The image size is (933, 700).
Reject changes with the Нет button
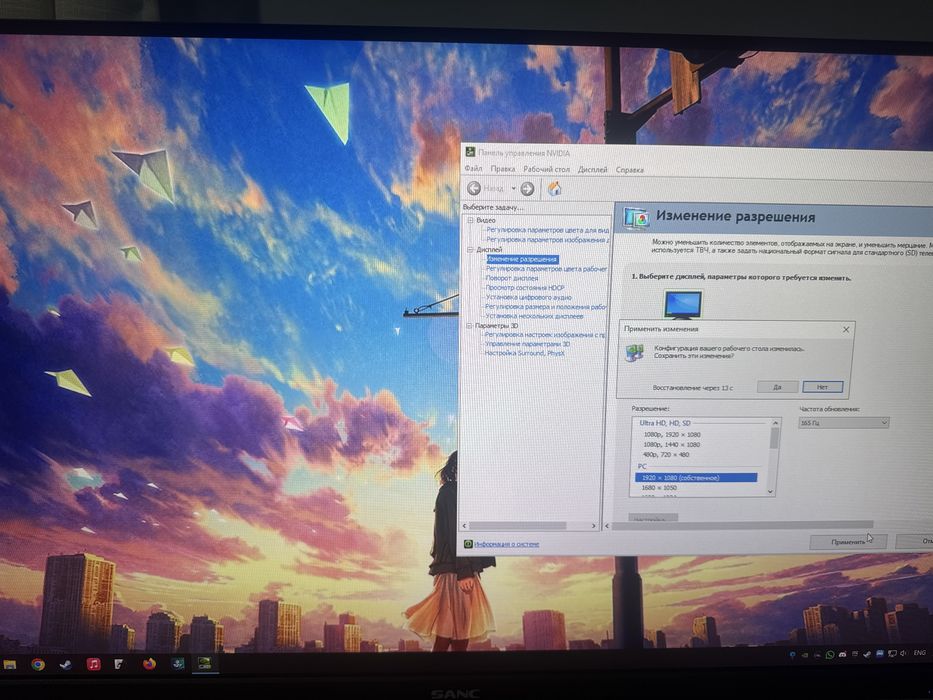point(822,387)
